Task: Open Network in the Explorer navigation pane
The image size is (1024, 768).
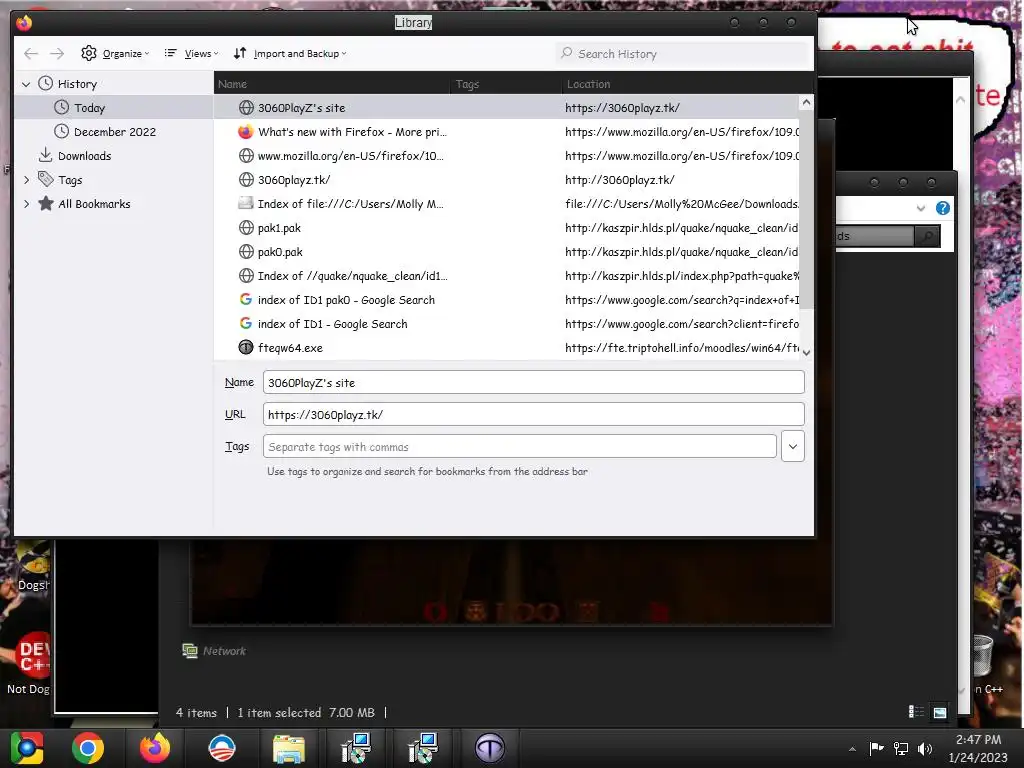Action: point(214,650)
